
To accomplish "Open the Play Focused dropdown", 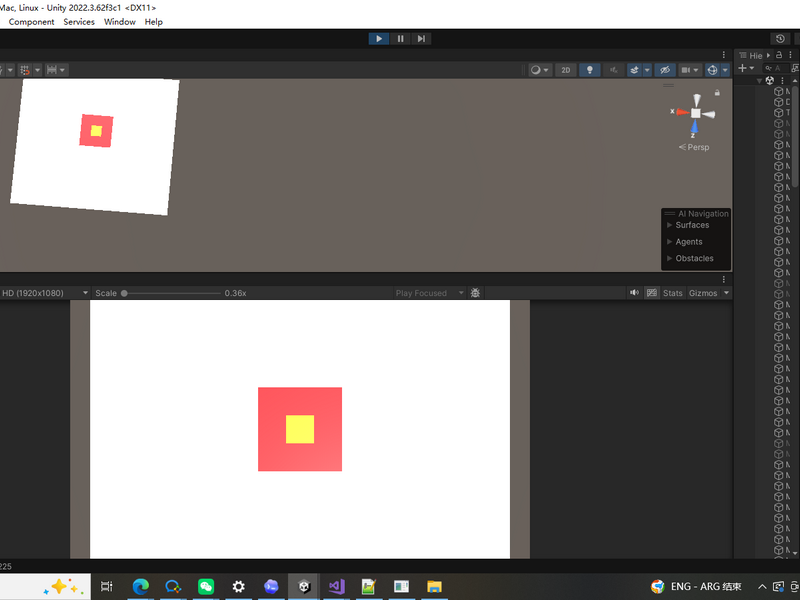I will 429,293.
